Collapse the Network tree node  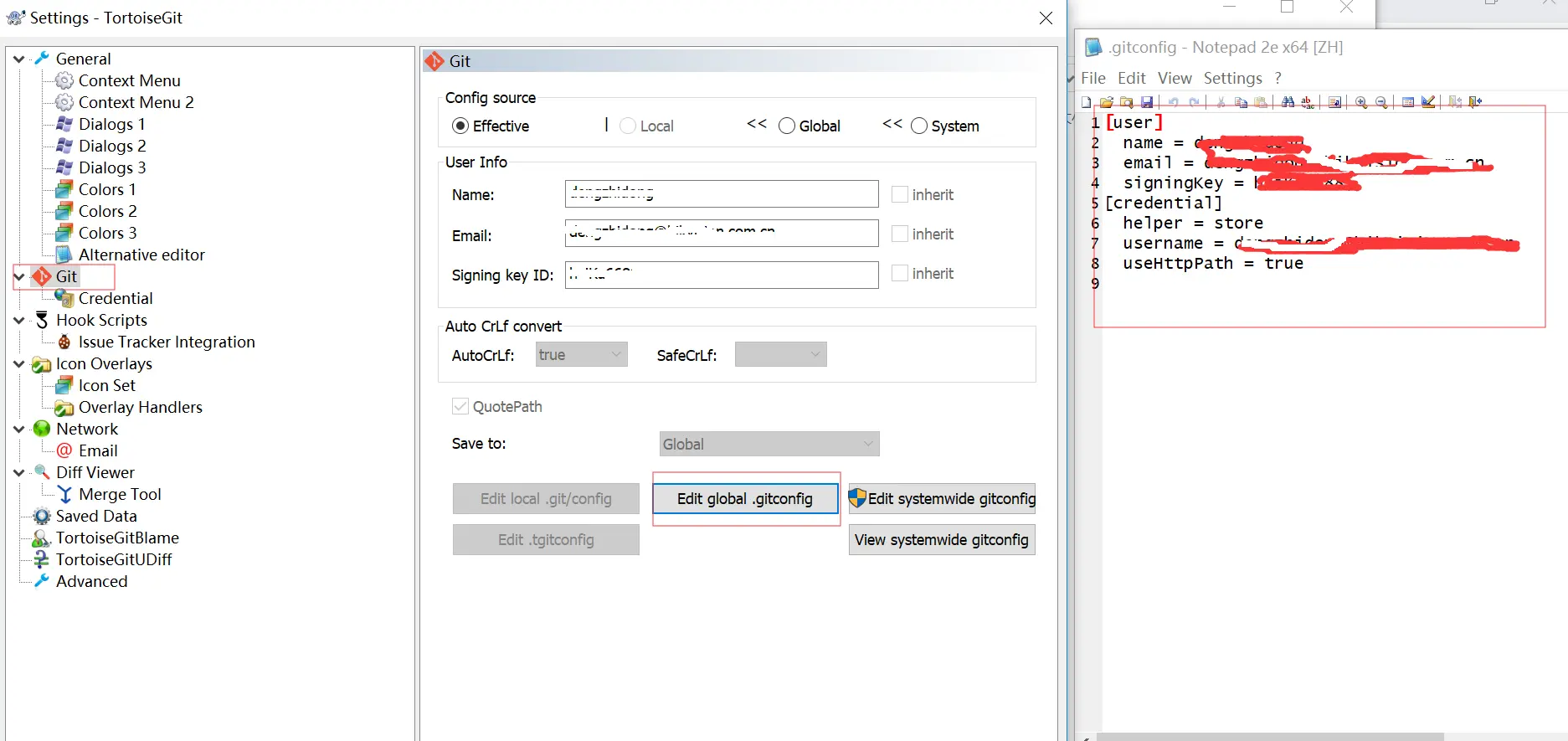click(x=19, y=429)
